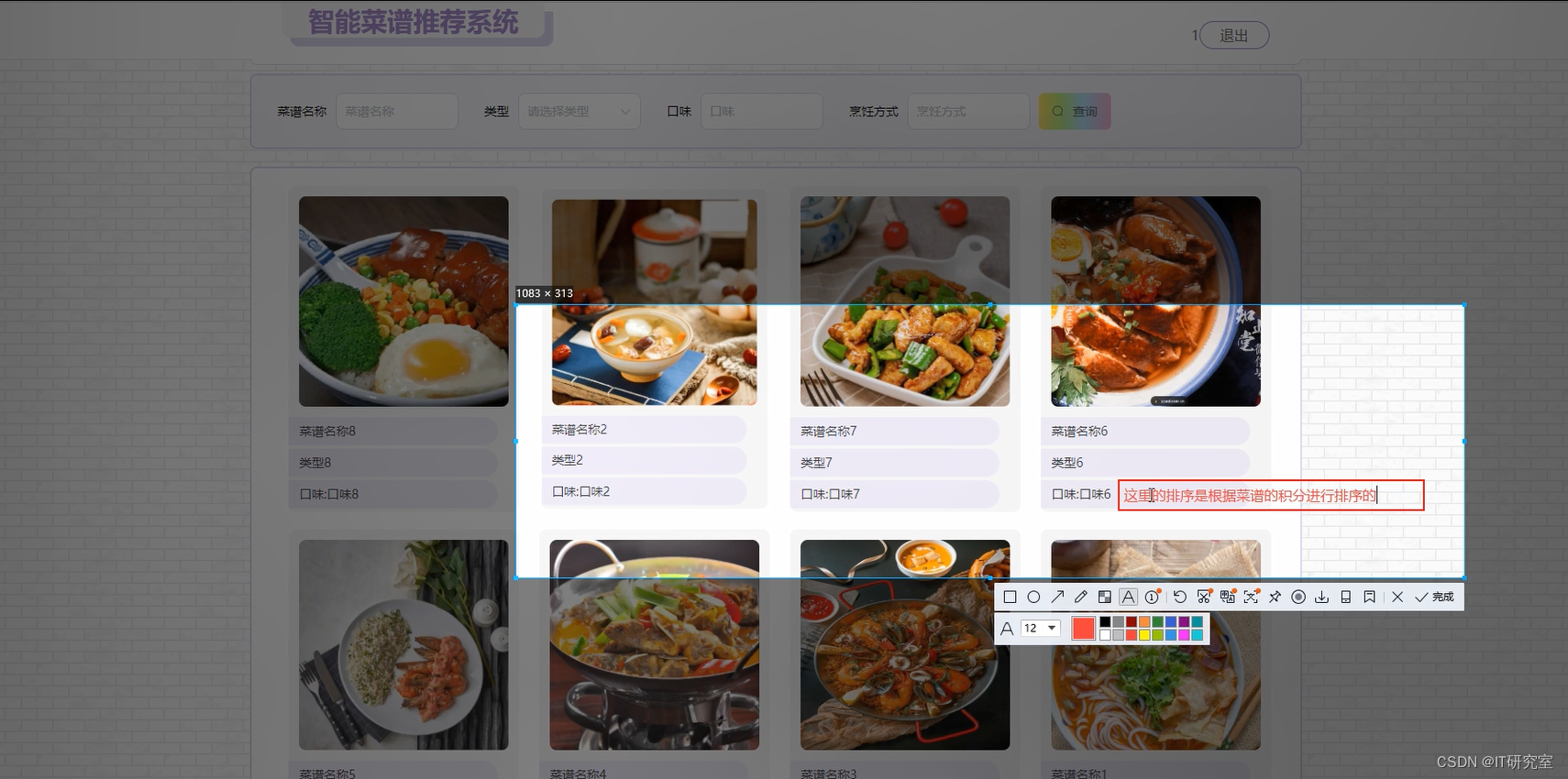Pick the black color swatch
This screenshot has height=779, width=1568.
[1105, 621]
